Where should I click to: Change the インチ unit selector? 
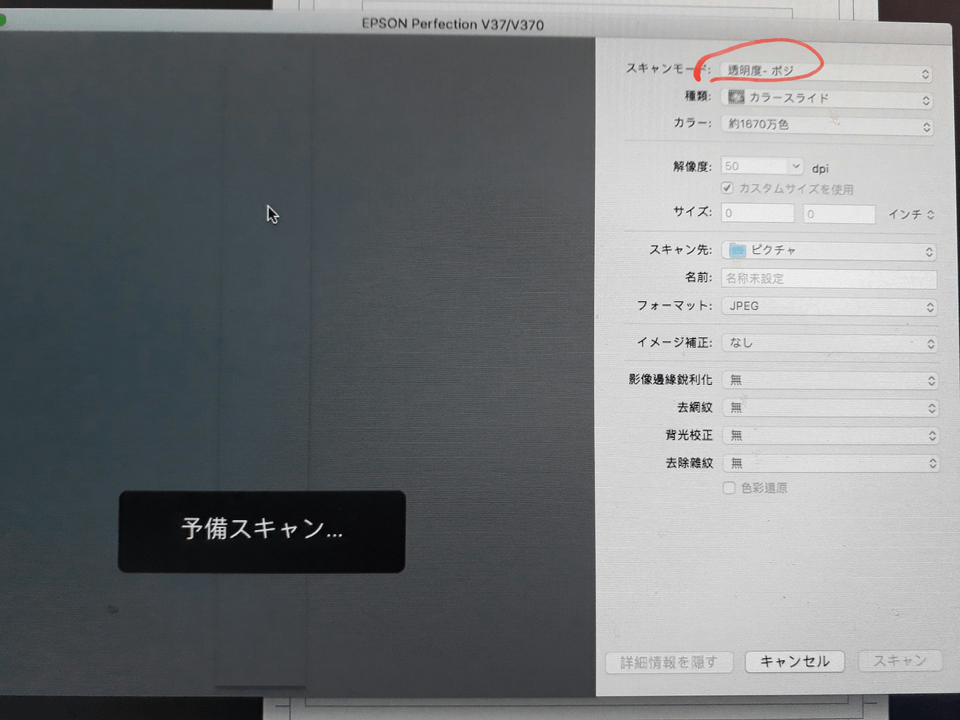pyautogui.click(x=911, y=214)
